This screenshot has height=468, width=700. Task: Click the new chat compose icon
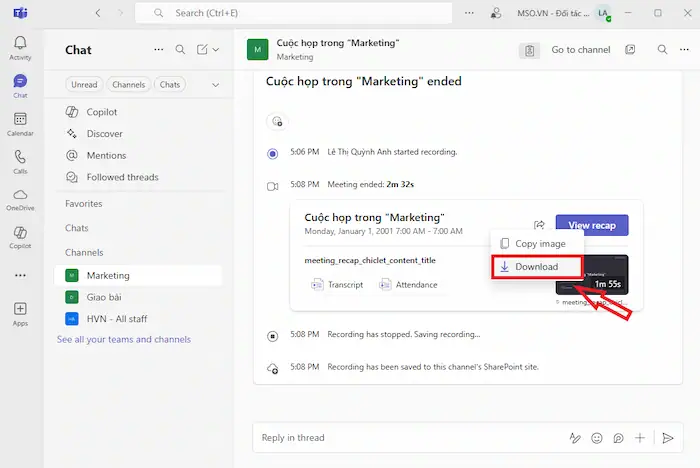203,50
